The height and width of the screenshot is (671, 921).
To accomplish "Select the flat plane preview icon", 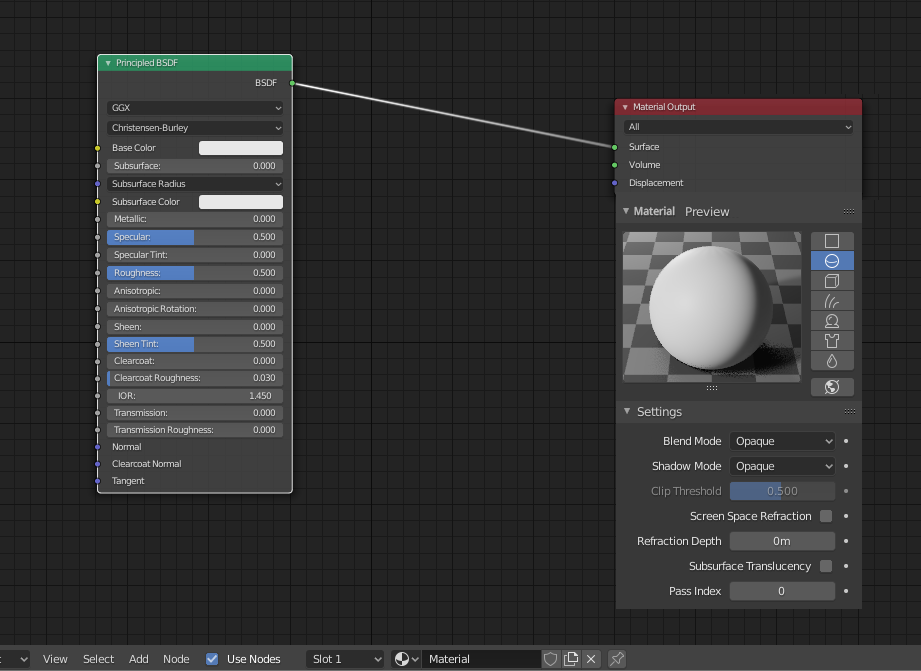I will (832, 241).
